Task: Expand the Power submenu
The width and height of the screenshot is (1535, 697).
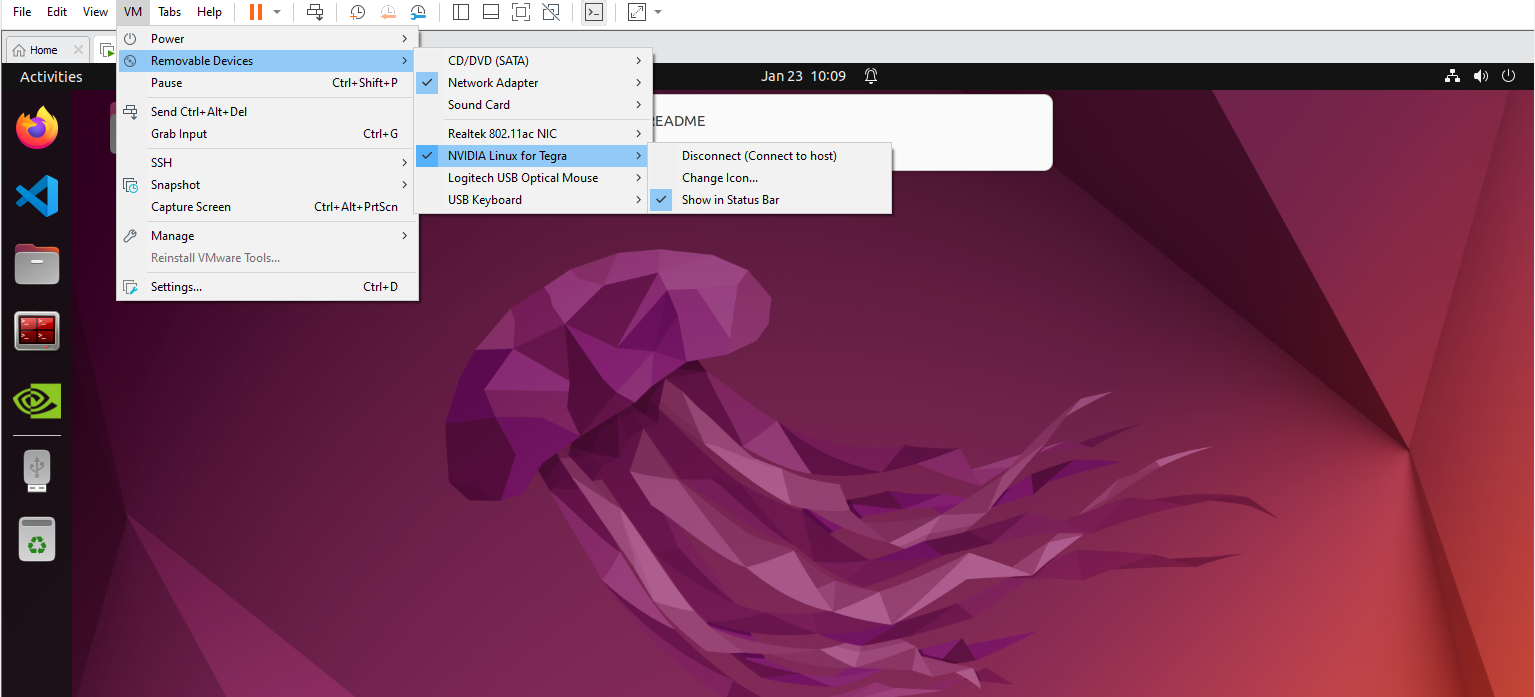Action: [167, 38]
